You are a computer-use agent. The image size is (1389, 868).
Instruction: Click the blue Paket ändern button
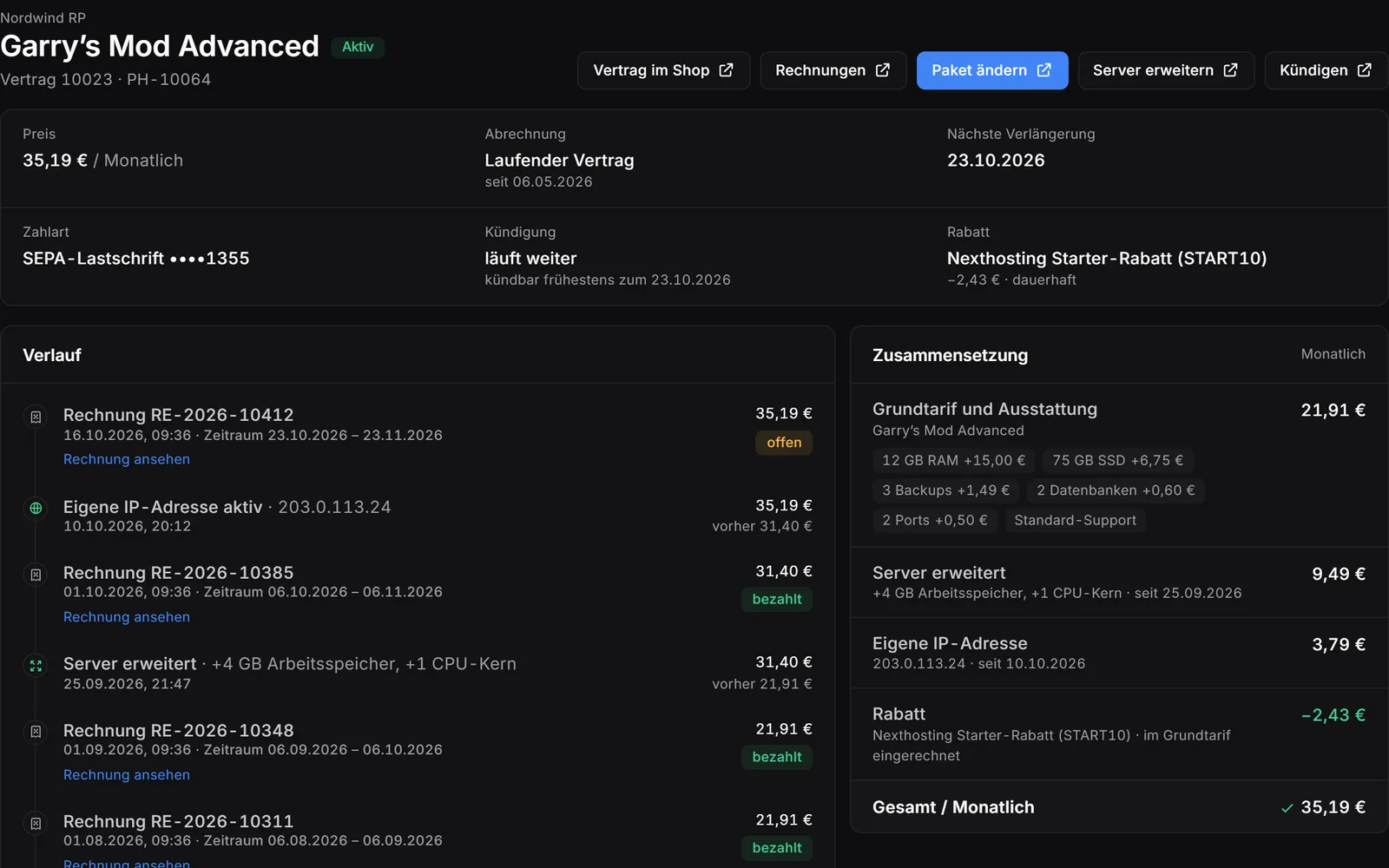click(x=991, y=70)
